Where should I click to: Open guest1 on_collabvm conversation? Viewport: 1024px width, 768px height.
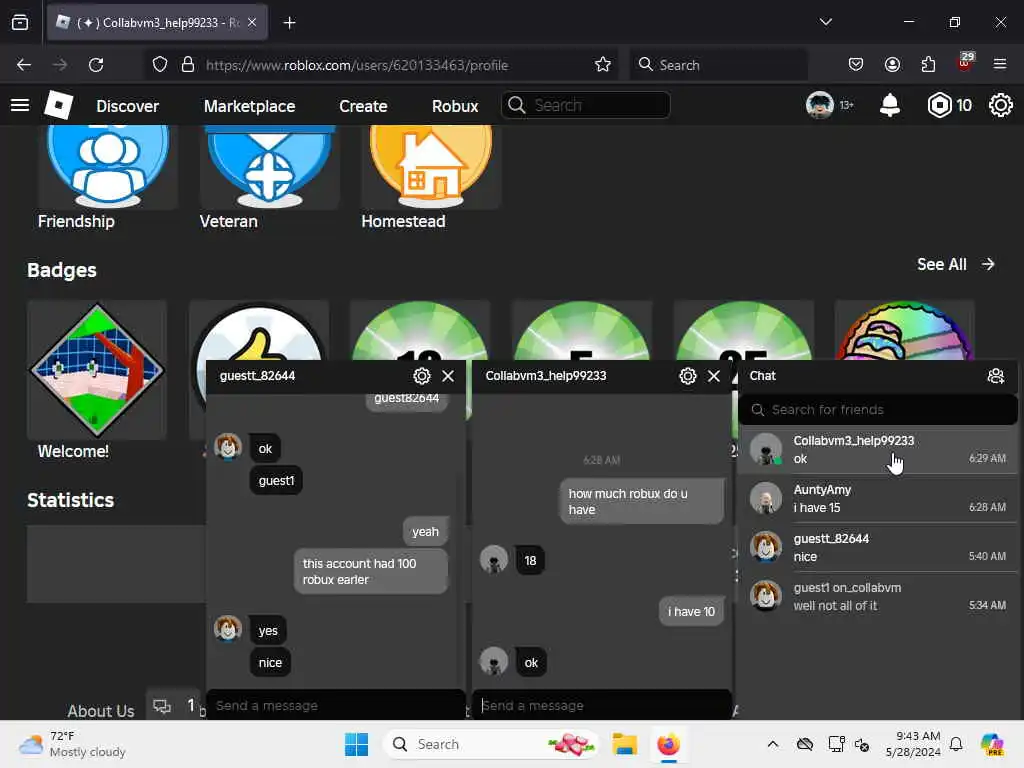pos(878,596)
